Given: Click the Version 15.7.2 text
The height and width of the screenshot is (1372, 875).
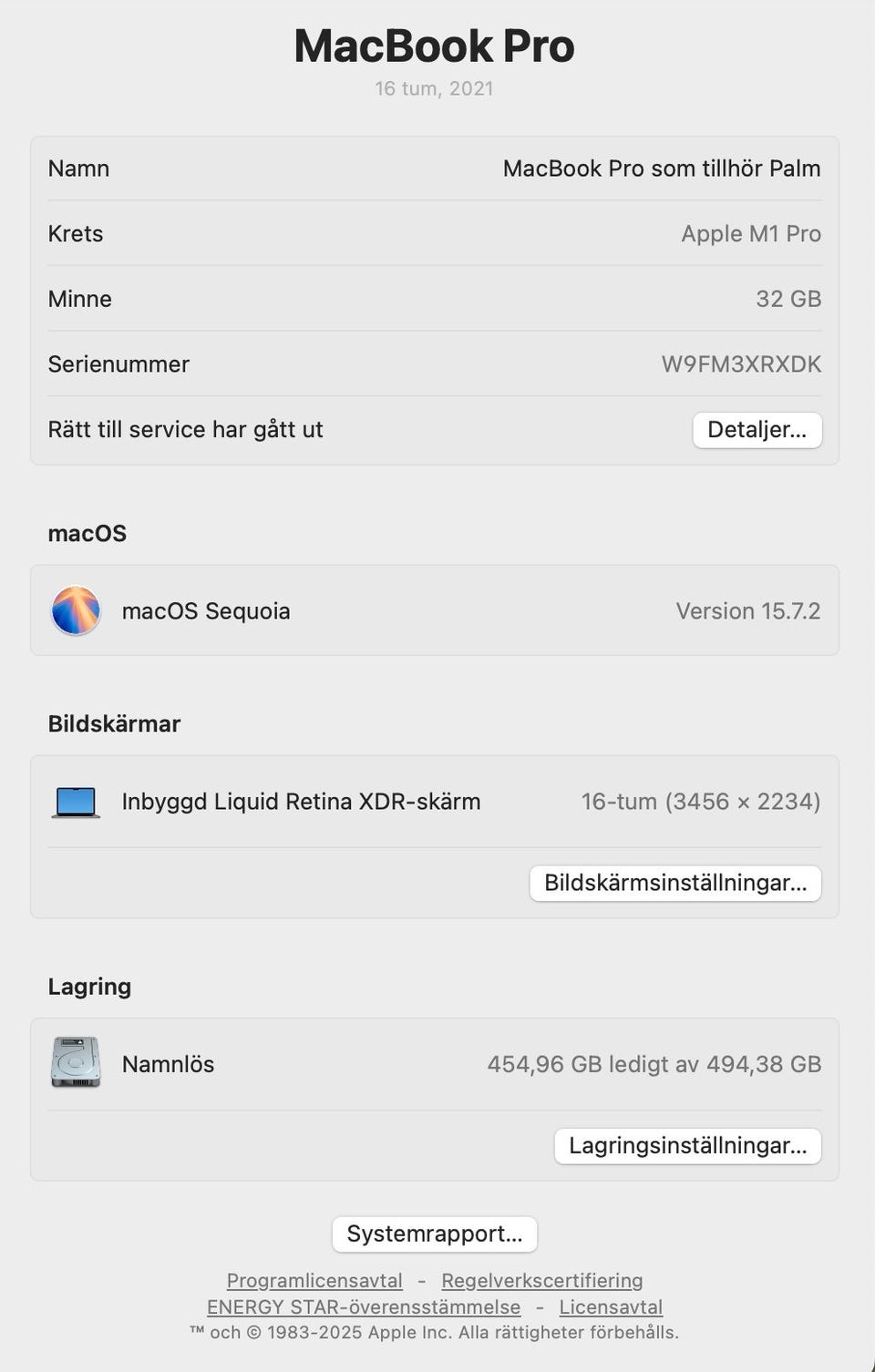Looking at the screenshot, I should 747,610.
